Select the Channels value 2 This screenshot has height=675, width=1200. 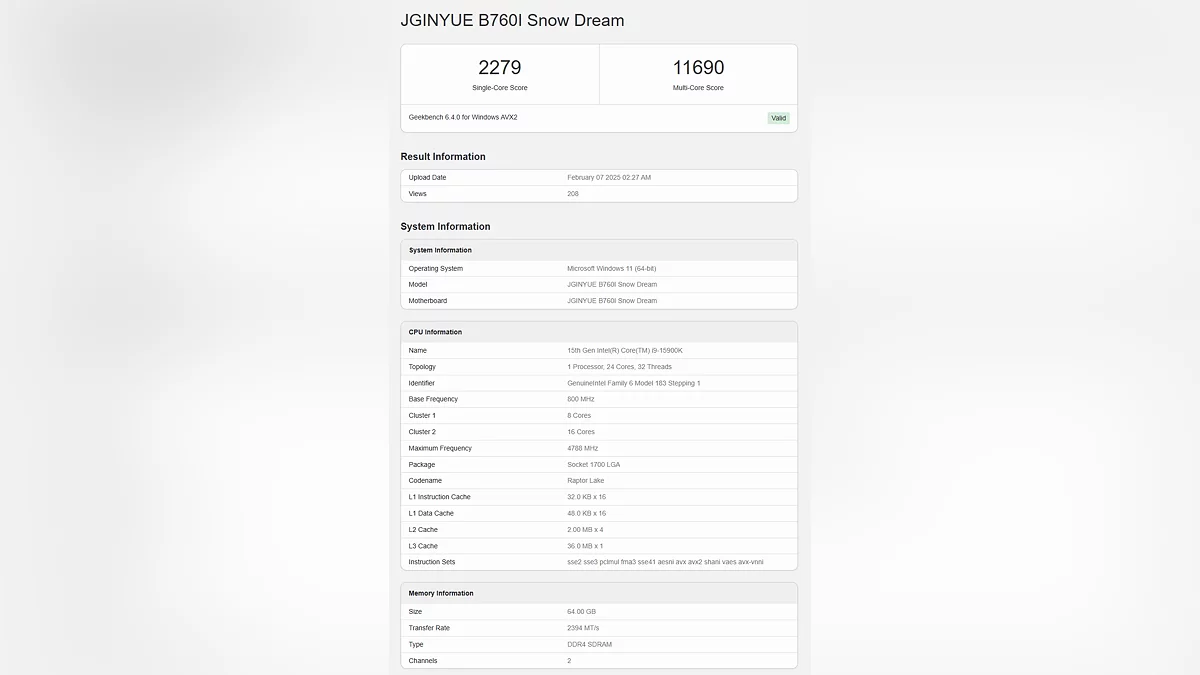570,660
